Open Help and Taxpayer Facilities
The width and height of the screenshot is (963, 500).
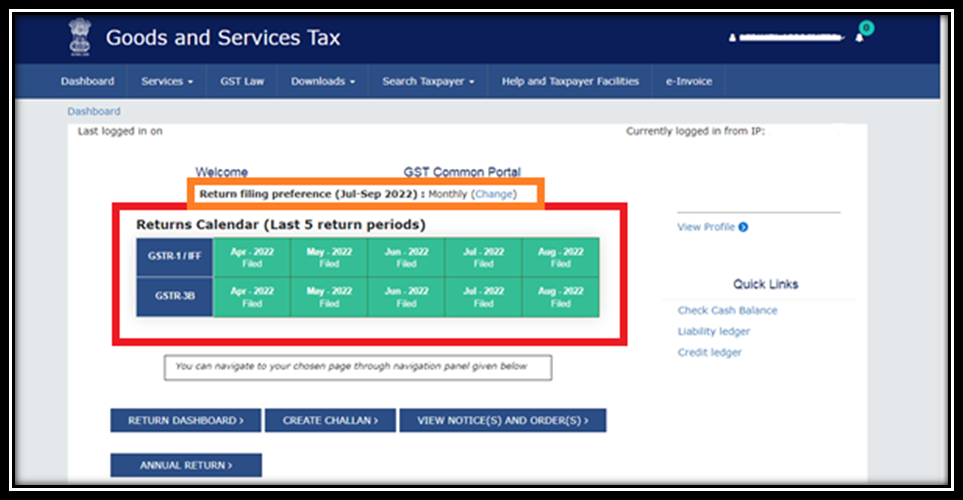[x=570, y=81]
